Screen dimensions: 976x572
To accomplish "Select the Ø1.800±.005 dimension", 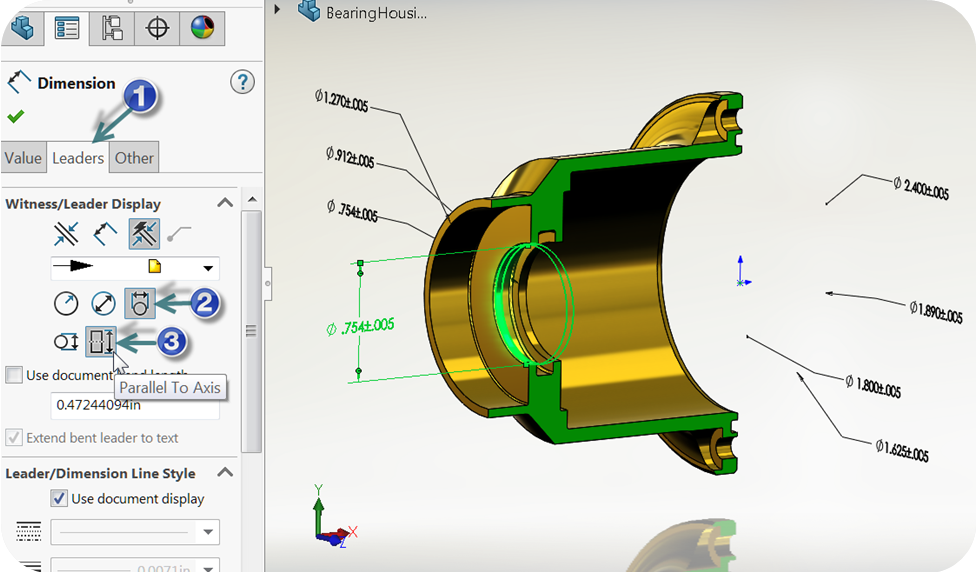I will pos(873,386).
